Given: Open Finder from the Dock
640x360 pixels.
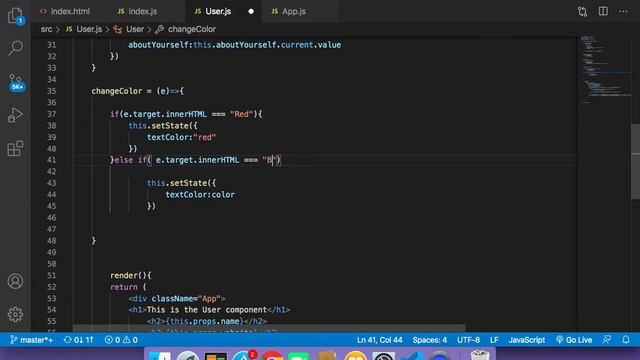Looking at the screenshot, I should (160, 356).
